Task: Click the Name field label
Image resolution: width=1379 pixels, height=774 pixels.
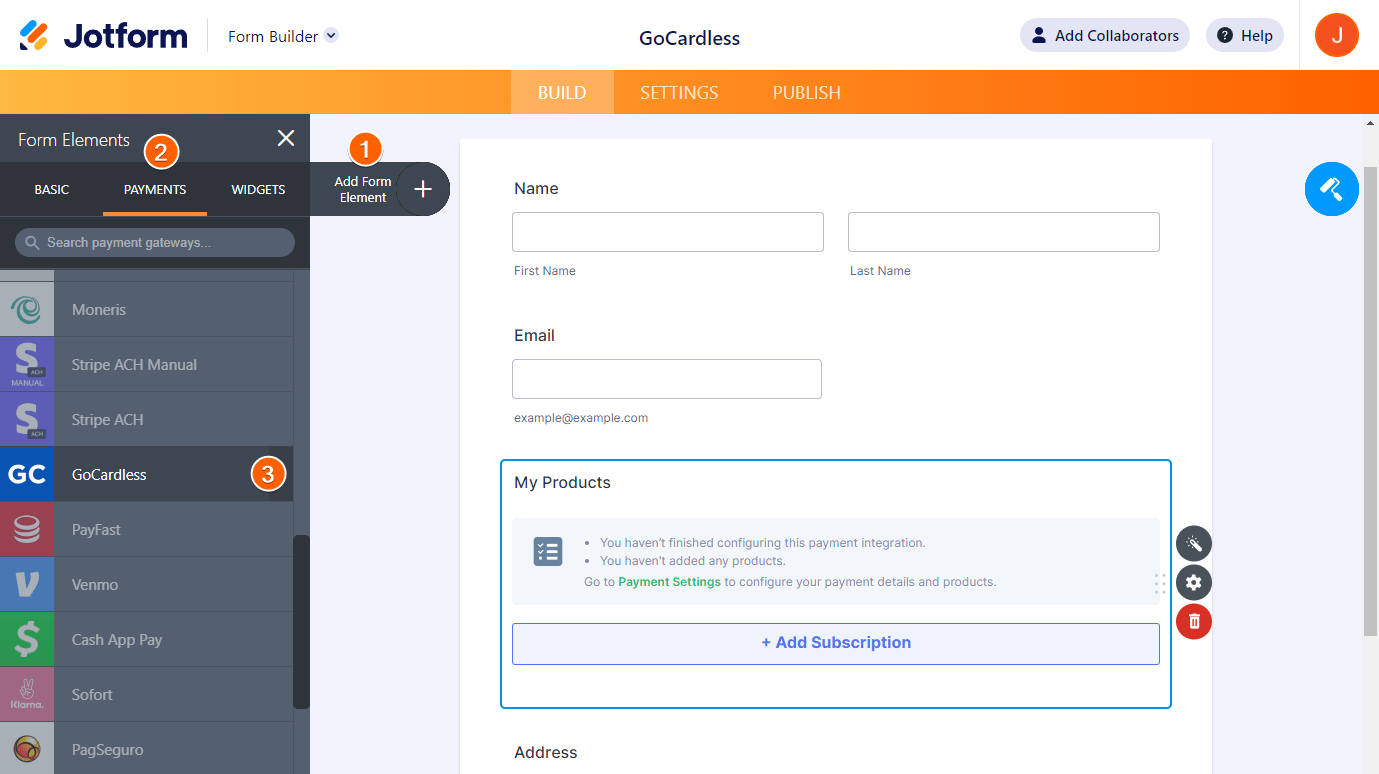Action: [536, 188]
